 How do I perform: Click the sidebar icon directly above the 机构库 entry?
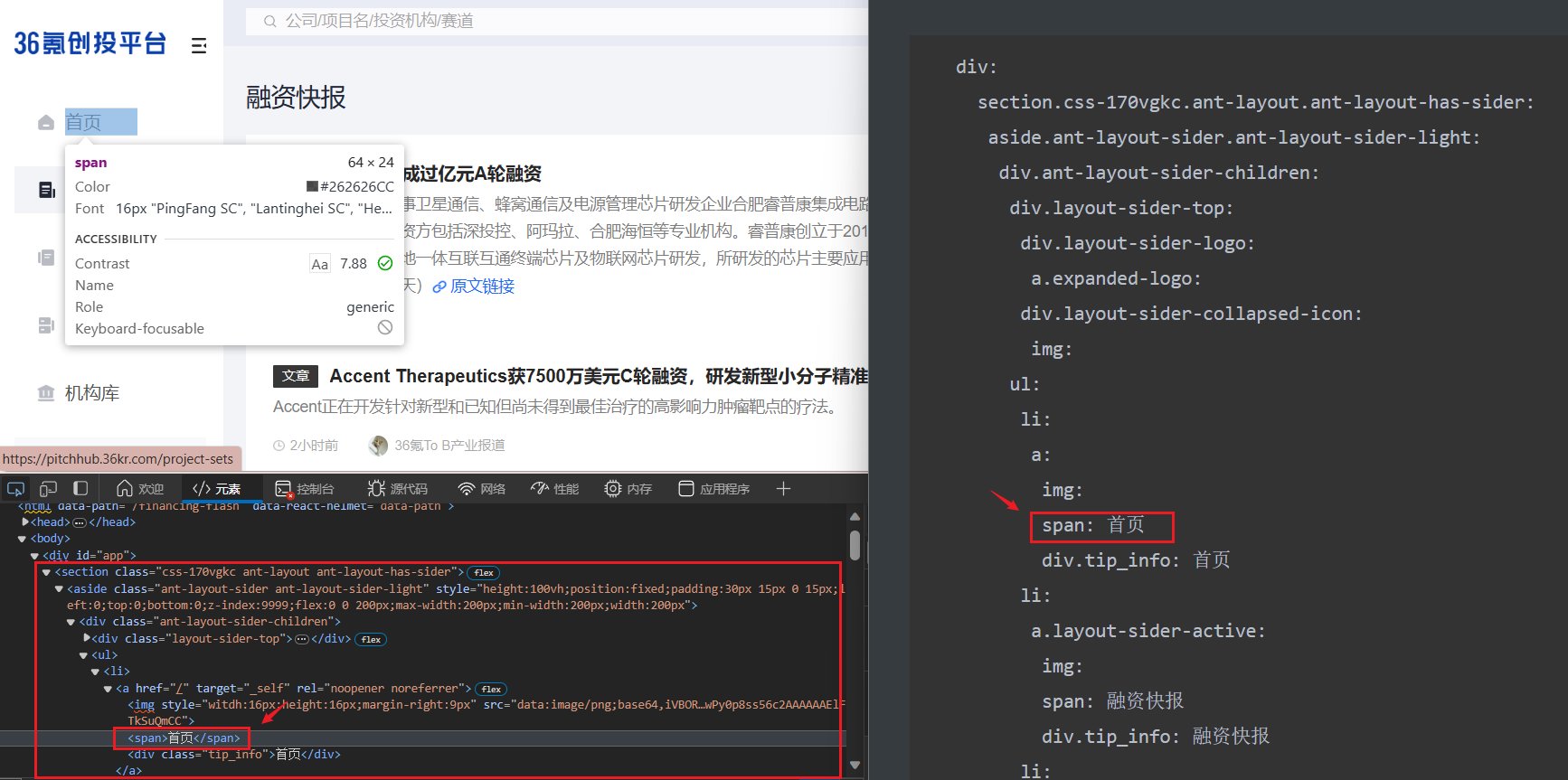pos(46,325)
